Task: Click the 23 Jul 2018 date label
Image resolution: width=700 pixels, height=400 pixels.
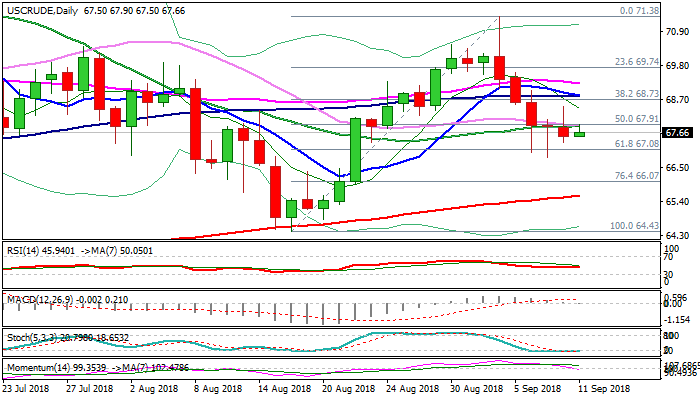Action: click(x=27, y=387)
